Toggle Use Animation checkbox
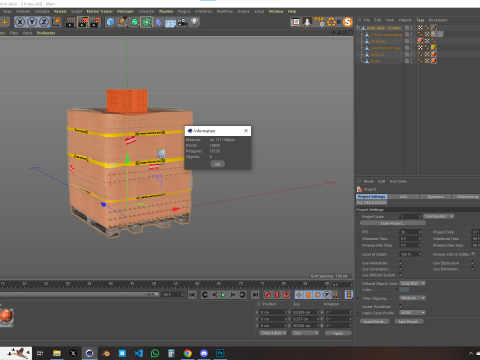The image size is (480, 360). [401, 263]
